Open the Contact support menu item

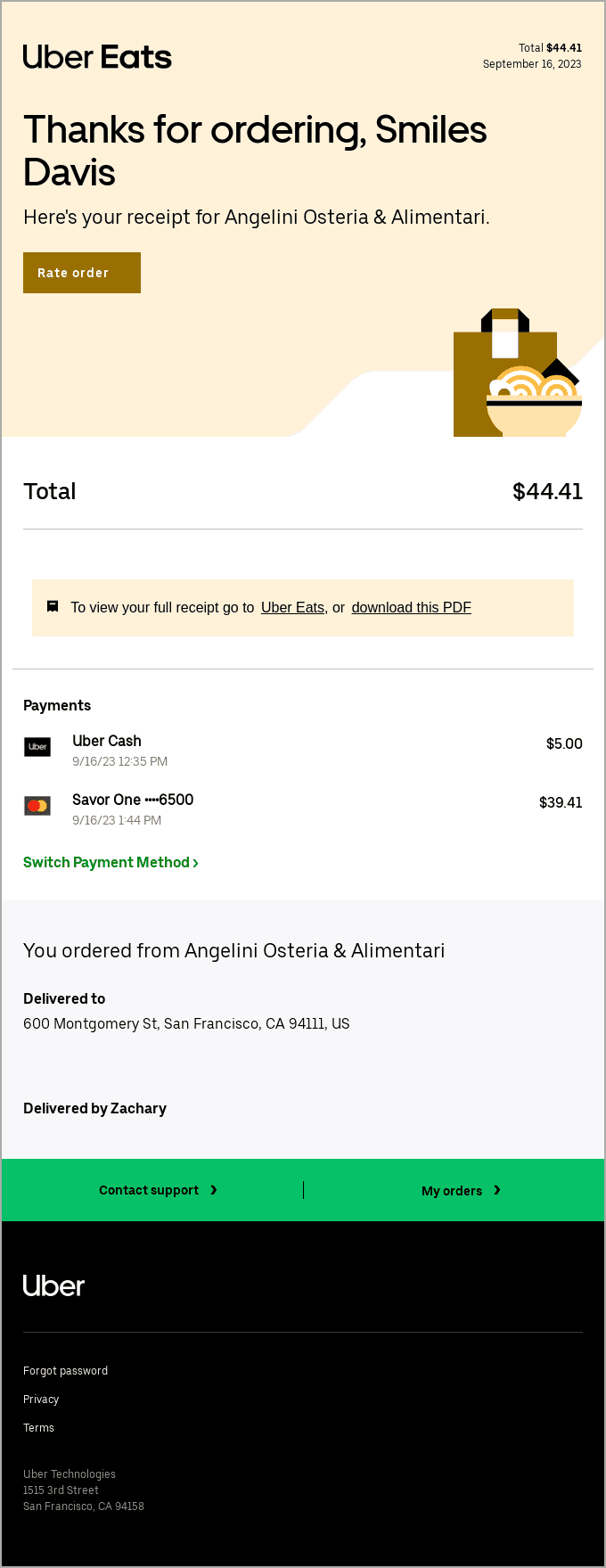click(x=149, y=1189)
